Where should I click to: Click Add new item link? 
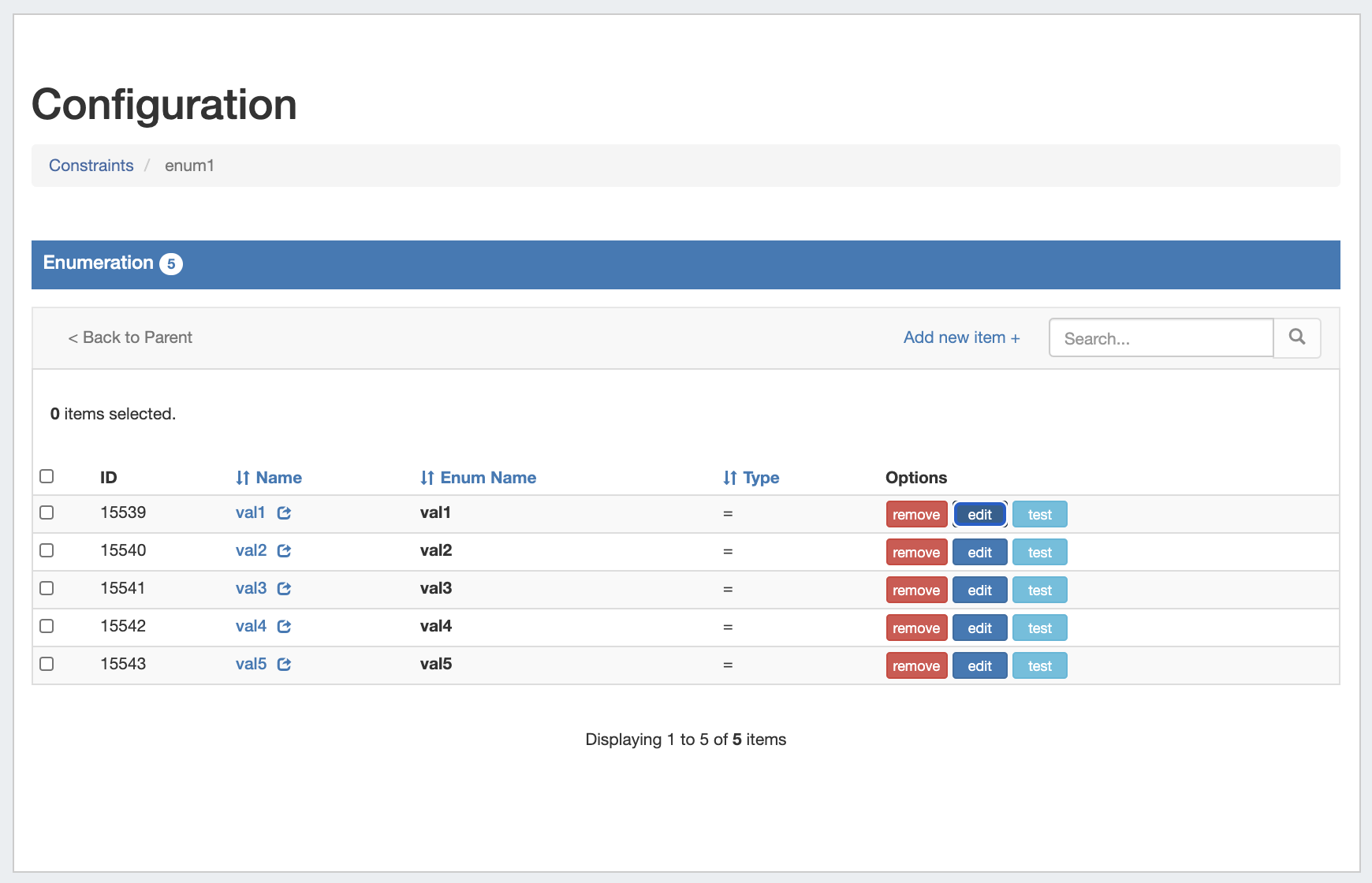(x=961, y=337)
